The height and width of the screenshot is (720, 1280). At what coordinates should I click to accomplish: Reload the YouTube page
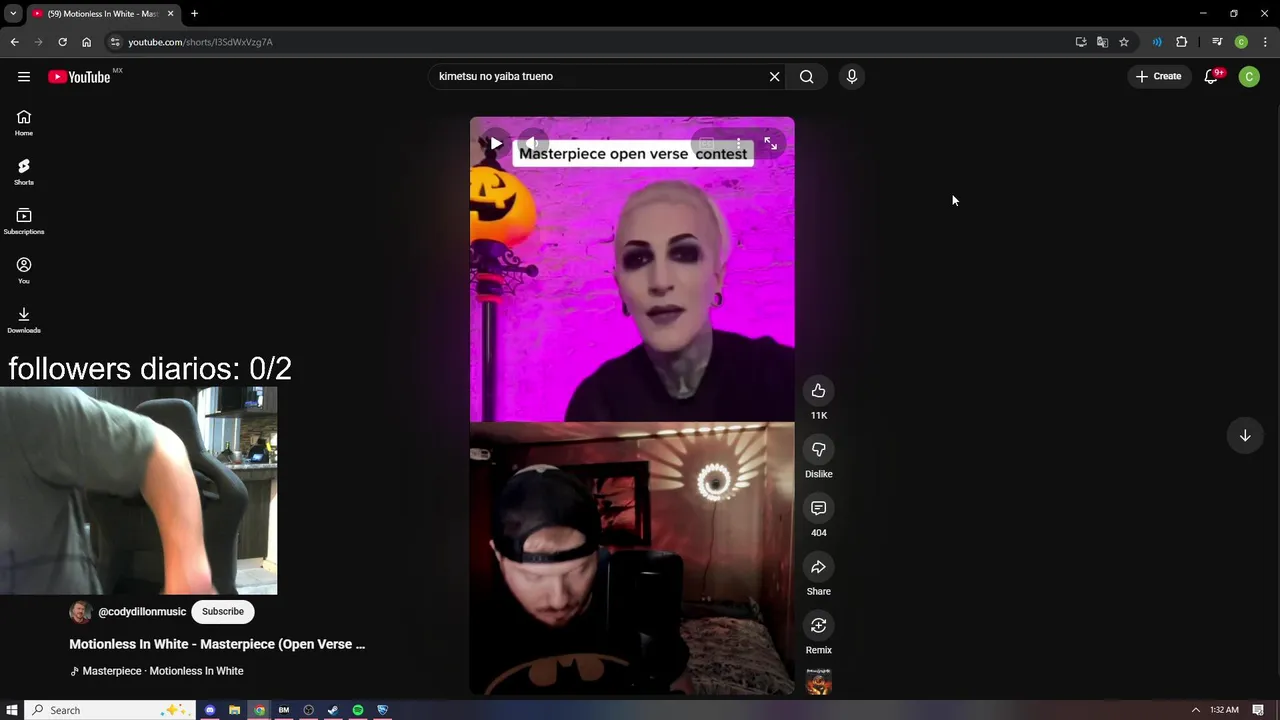62,42
